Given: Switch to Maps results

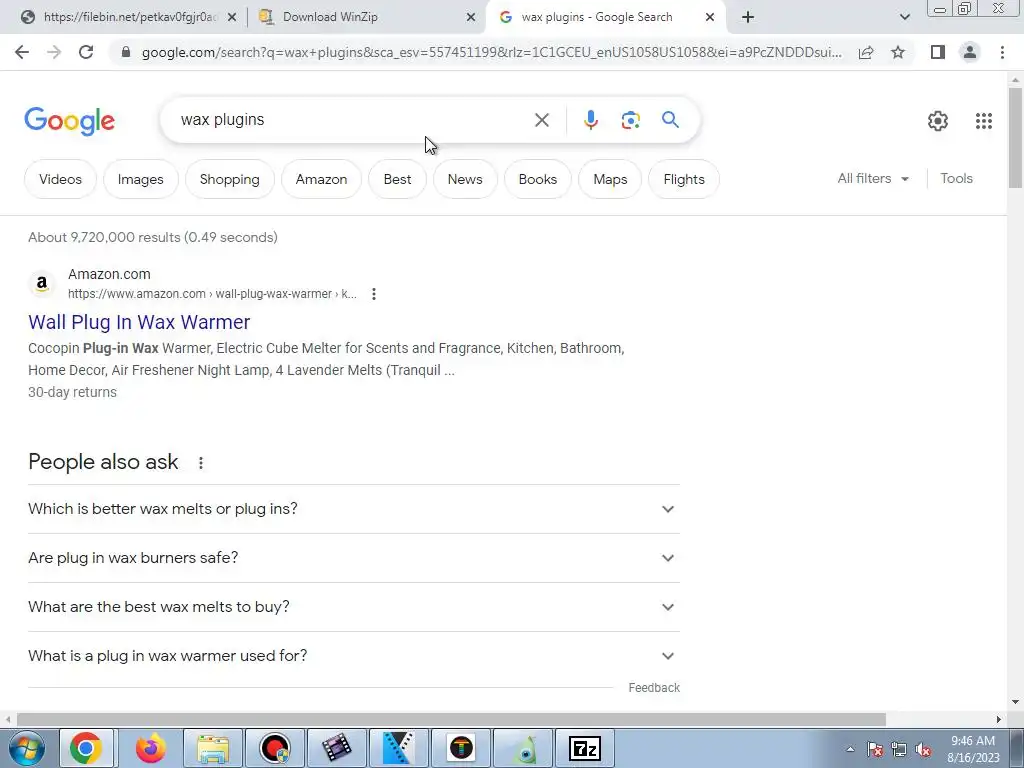Looking at the screenshot, I should 610,179.
